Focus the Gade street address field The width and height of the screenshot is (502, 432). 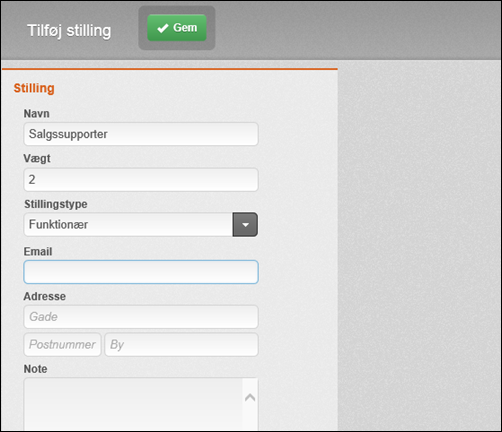coord(141,317)
